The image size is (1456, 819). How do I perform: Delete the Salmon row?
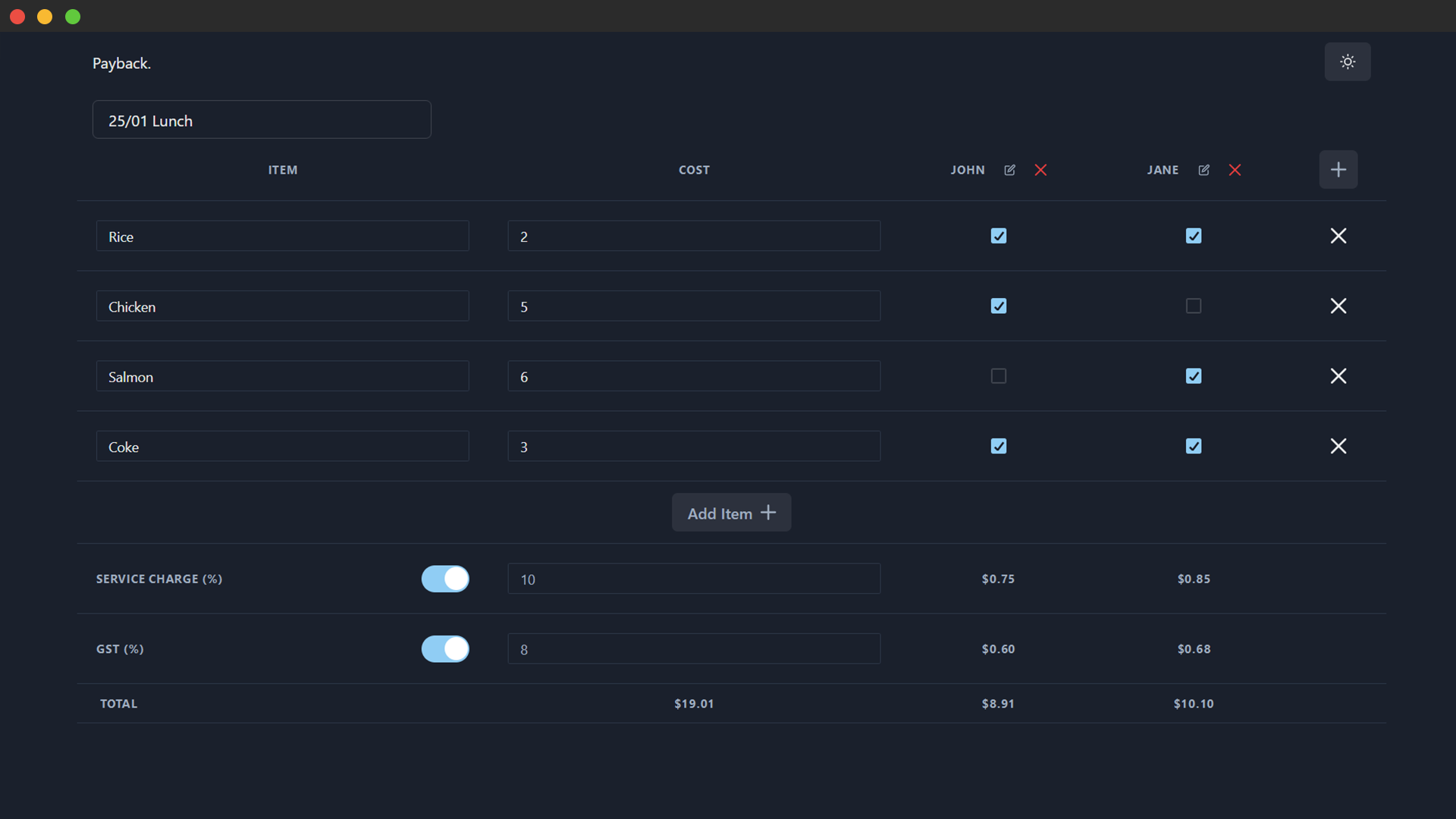point(1338,376)
